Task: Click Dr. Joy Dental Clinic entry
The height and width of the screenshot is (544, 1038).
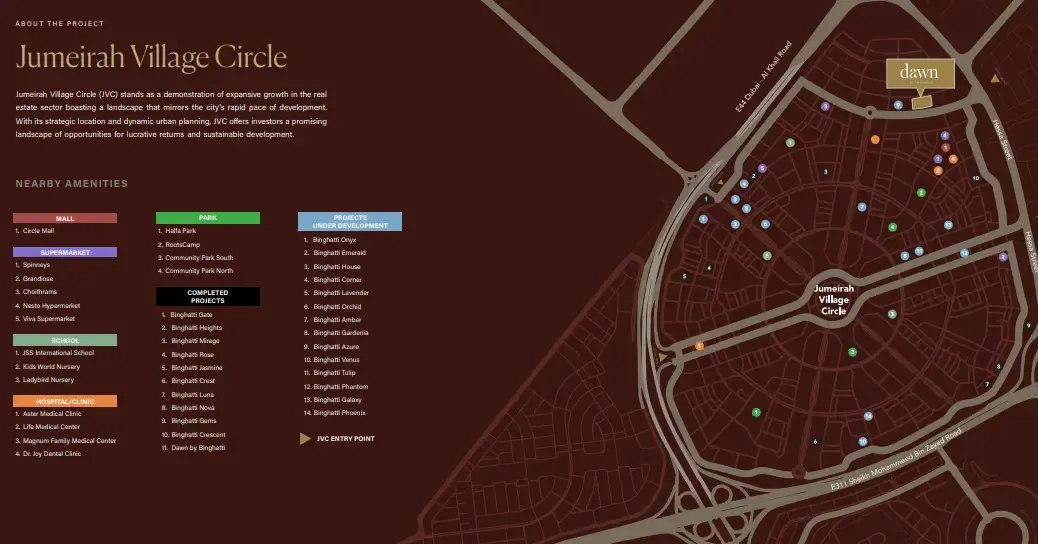Action: 48,454
